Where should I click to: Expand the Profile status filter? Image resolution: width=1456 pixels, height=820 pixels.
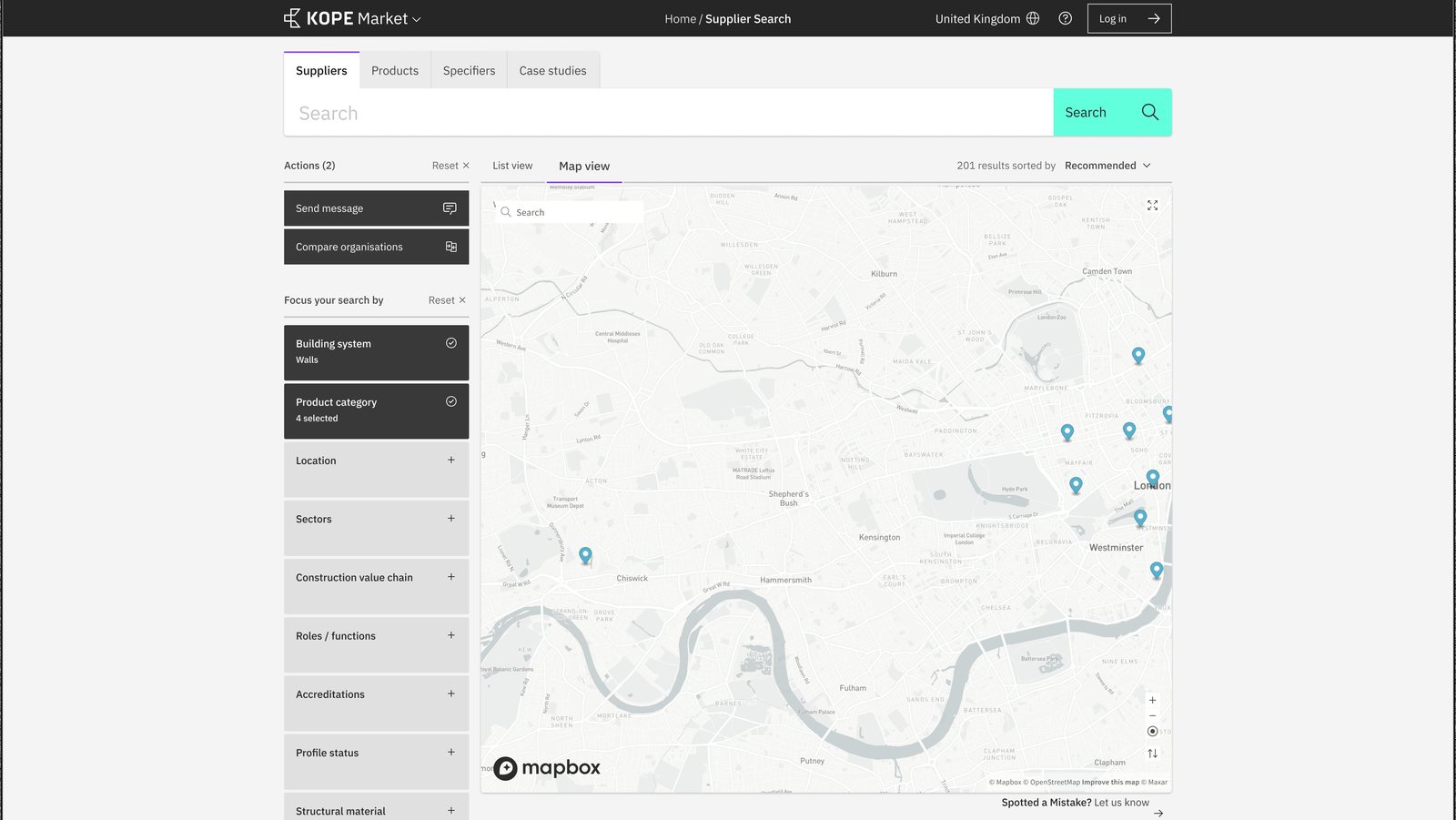pos(376,762)
